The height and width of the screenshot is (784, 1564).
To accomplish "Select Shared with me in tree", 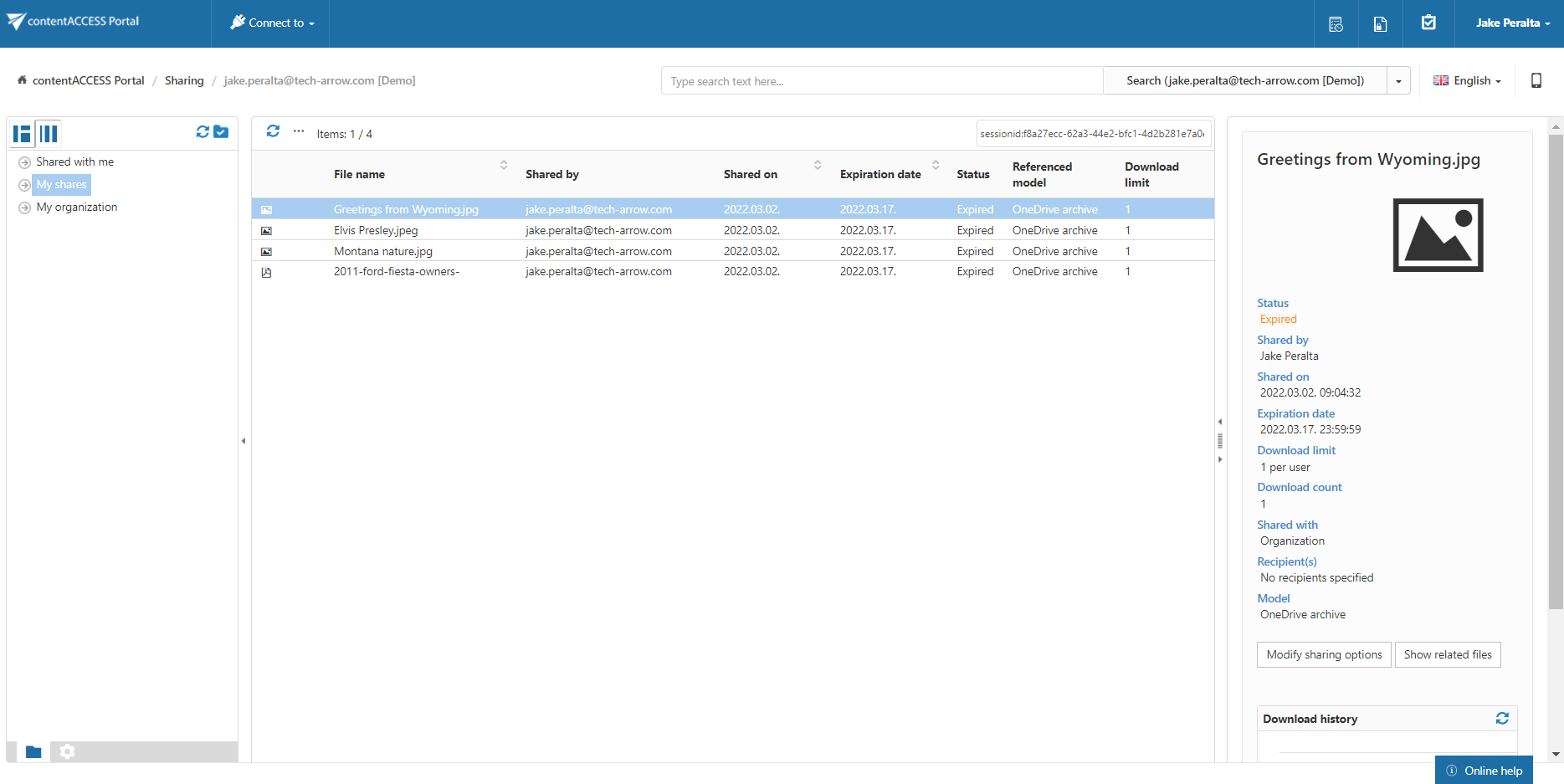I will [x=74, y=162].
